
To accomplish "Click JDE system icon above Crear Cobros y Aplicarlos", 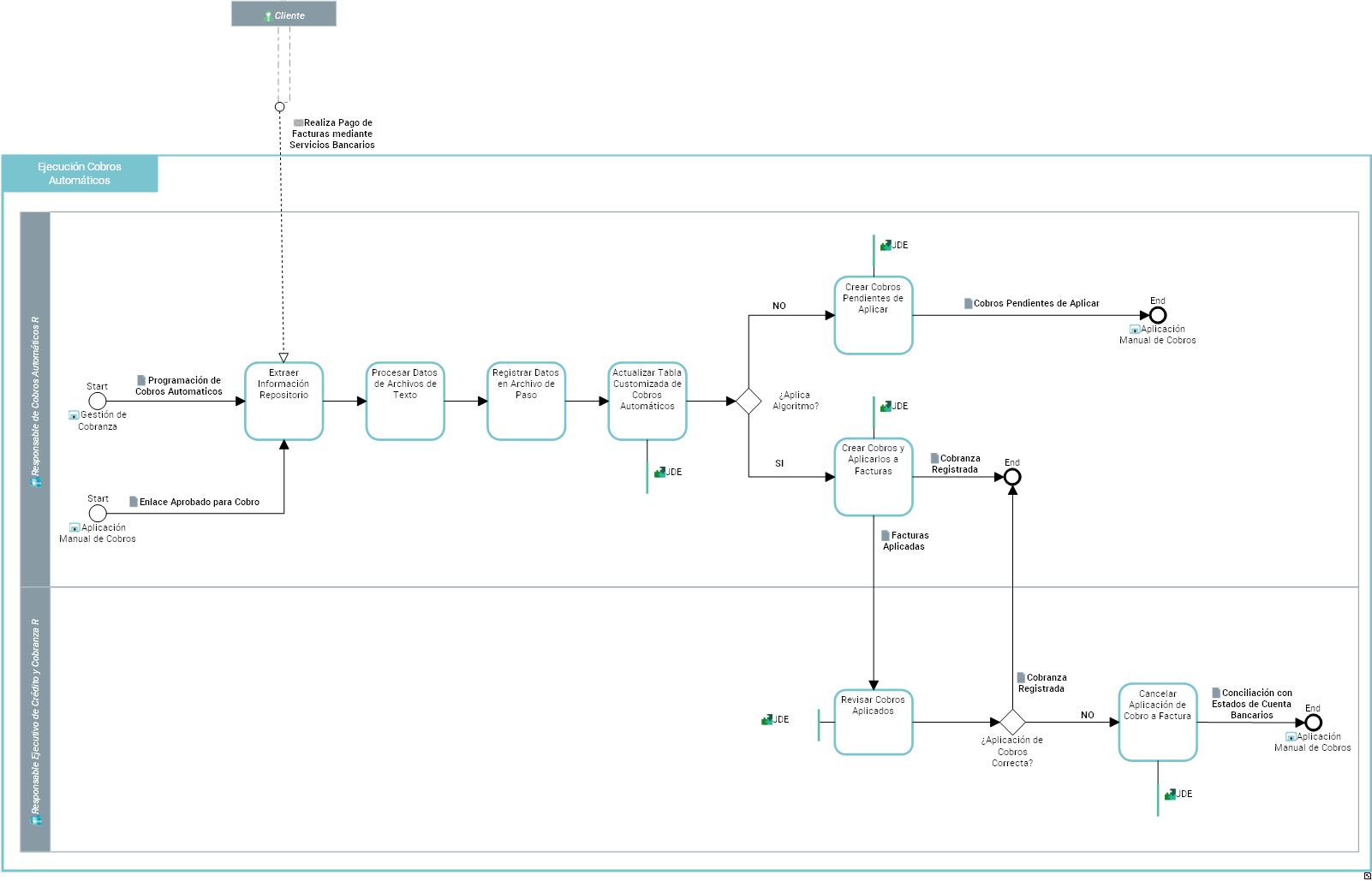I will (886, 406).
